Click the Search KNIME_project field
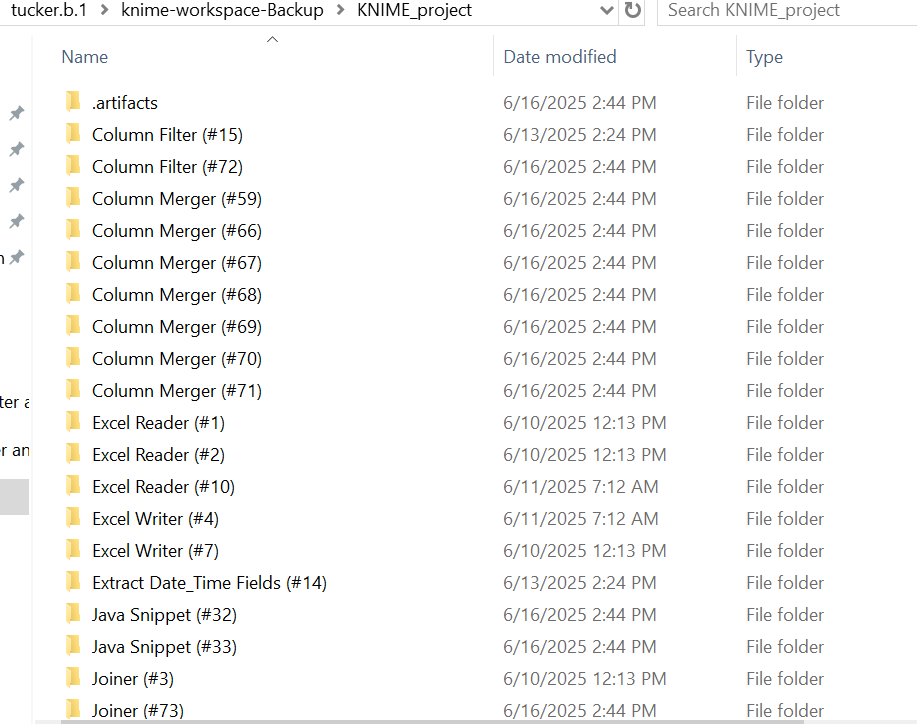This screenshot has width=917, height=724. click(x=787, y=10)
